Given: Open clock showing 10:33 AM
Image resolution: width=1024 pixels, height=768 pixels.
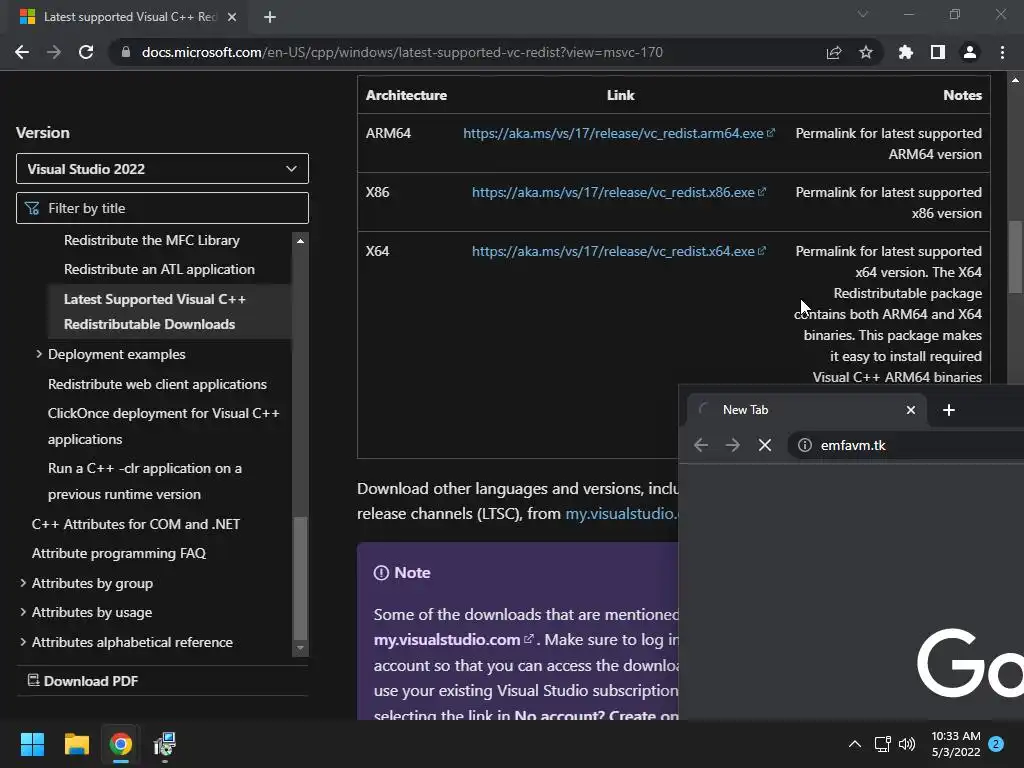Looking at the screenshot, I should click(955, 744).
